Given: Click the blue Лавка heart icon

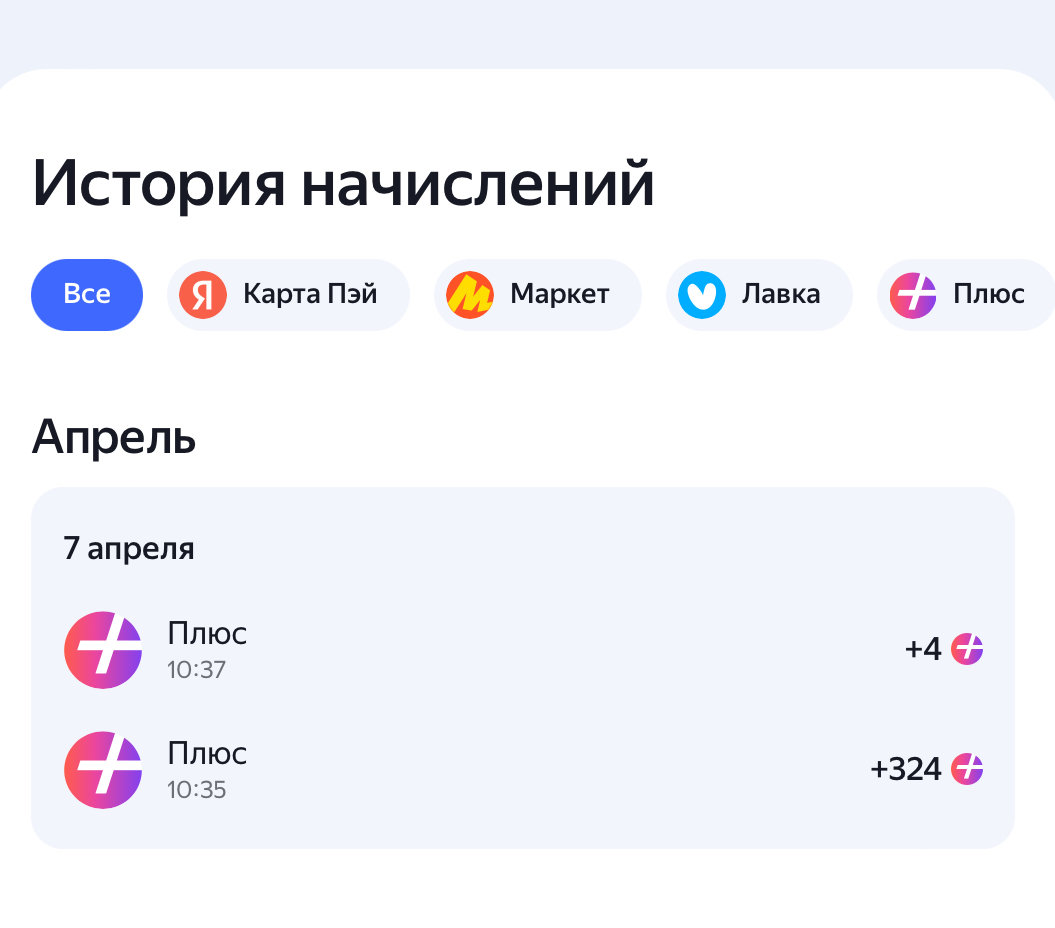Looking at the screenshot, I should (x=702, y=295).
